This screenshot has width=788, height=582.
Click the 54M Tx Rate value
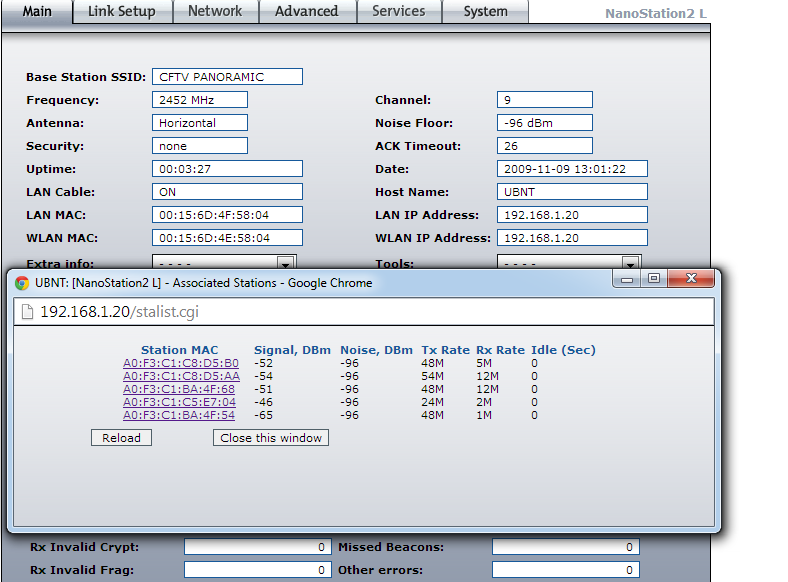coord(433,376)
